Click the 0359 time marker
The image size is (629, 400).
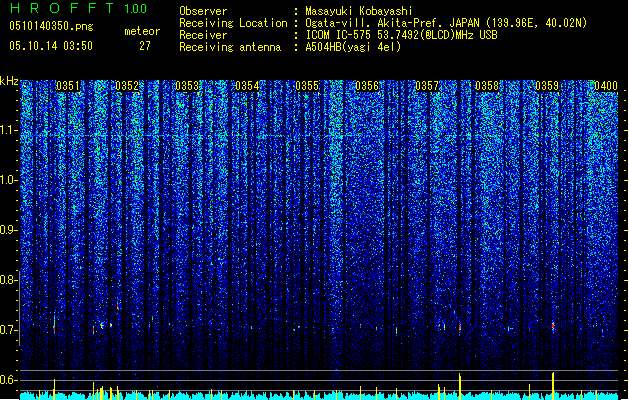tap(547, 86)
